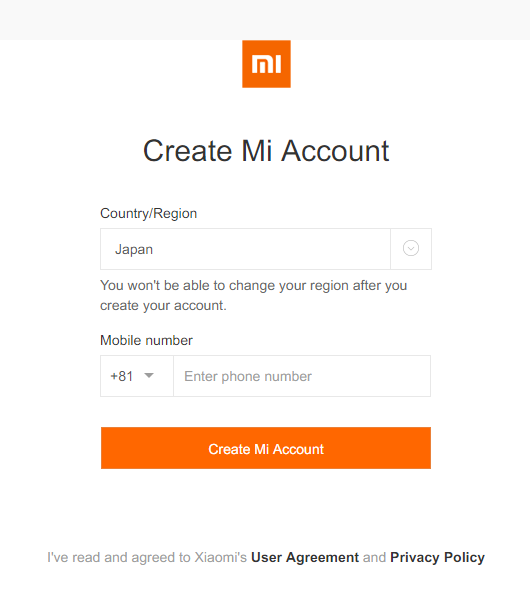530x605 pixels.
Task: Click the orange Create Mi Account button
Action: [266, 448]
